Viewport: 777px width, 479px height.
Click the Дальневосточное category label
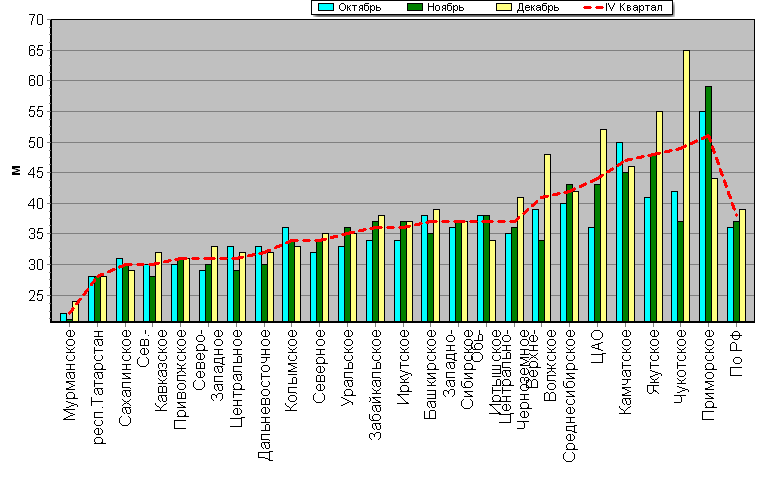pyautogui.click(x=265, y=395)
